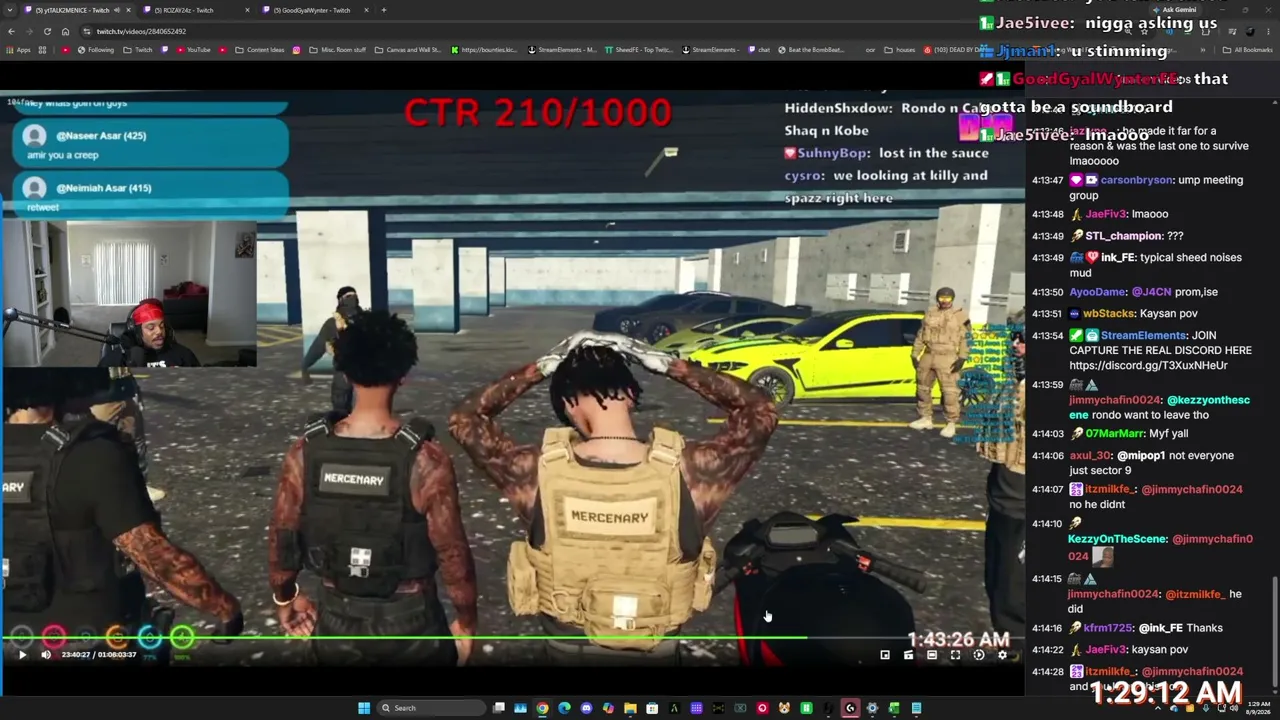
Task: Mute the video player volume
Action: coord(46,655)
